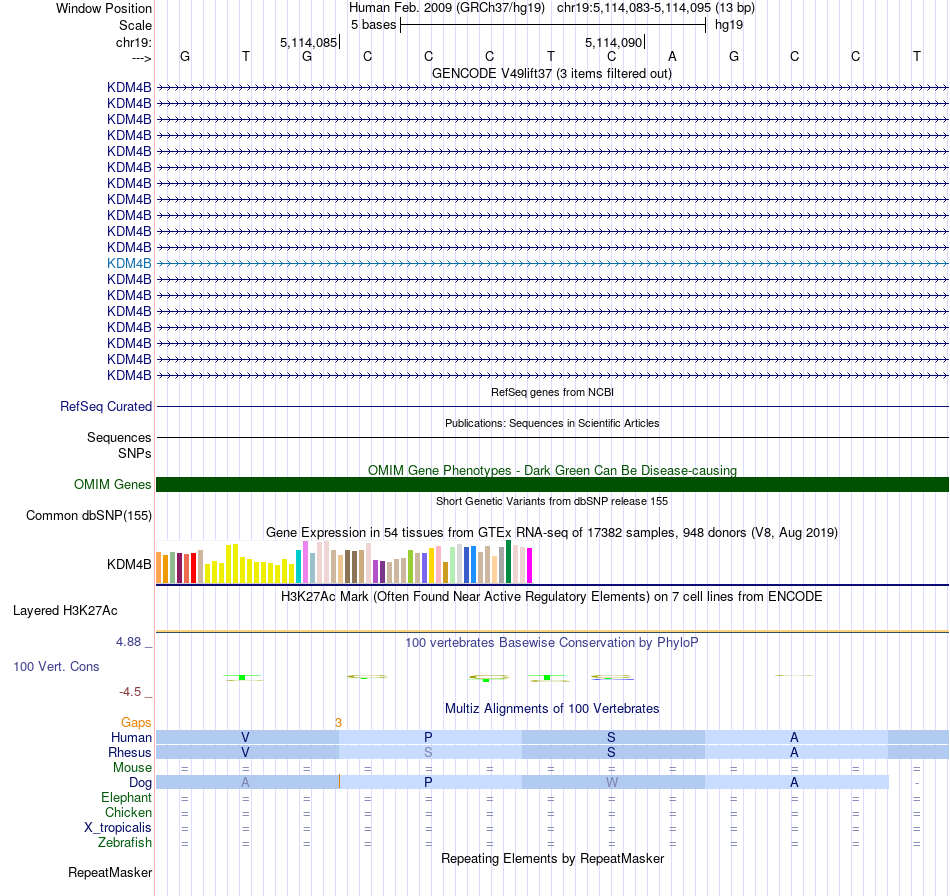Select the Human species row label
The image size is (950, 896).
tap(131, 737)
